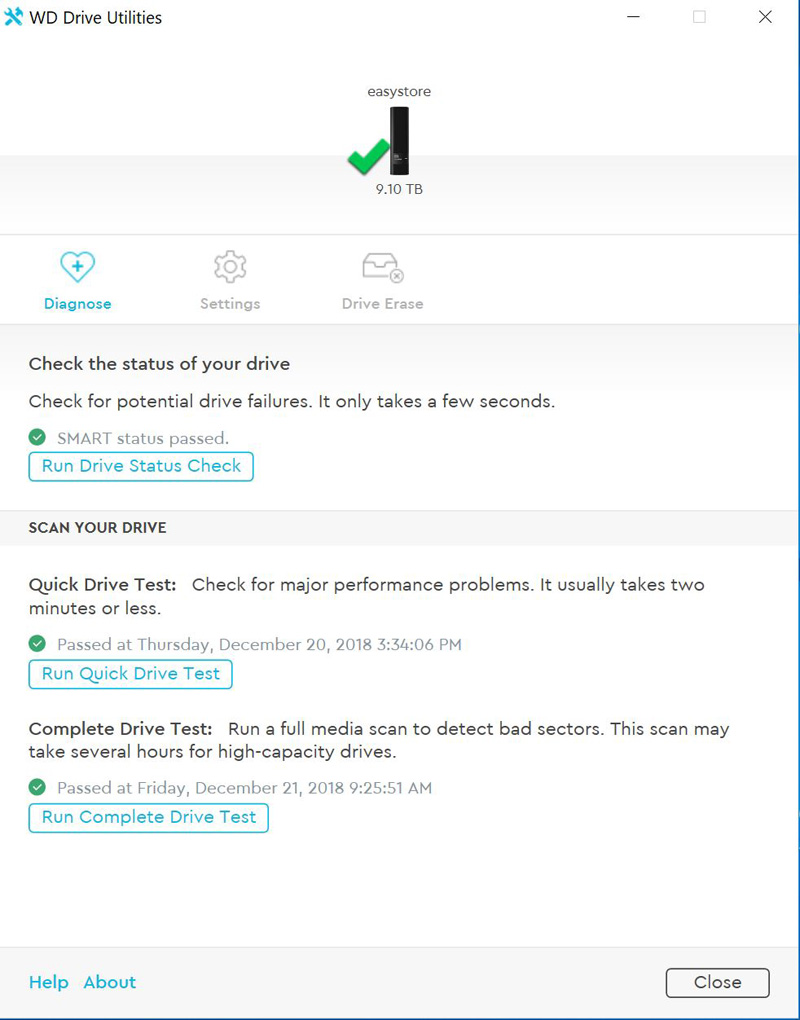The width and height of the screenshot is (800, 1020).
Task: Click the 'Complete Drive Test:' label
Action: point(121,729)
